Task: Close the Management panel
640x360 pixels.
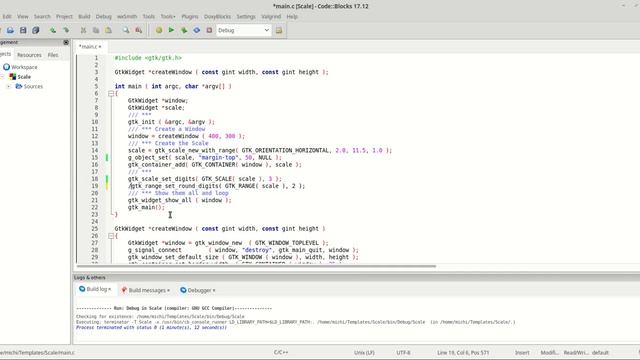Action: click(x=66, y=42)
